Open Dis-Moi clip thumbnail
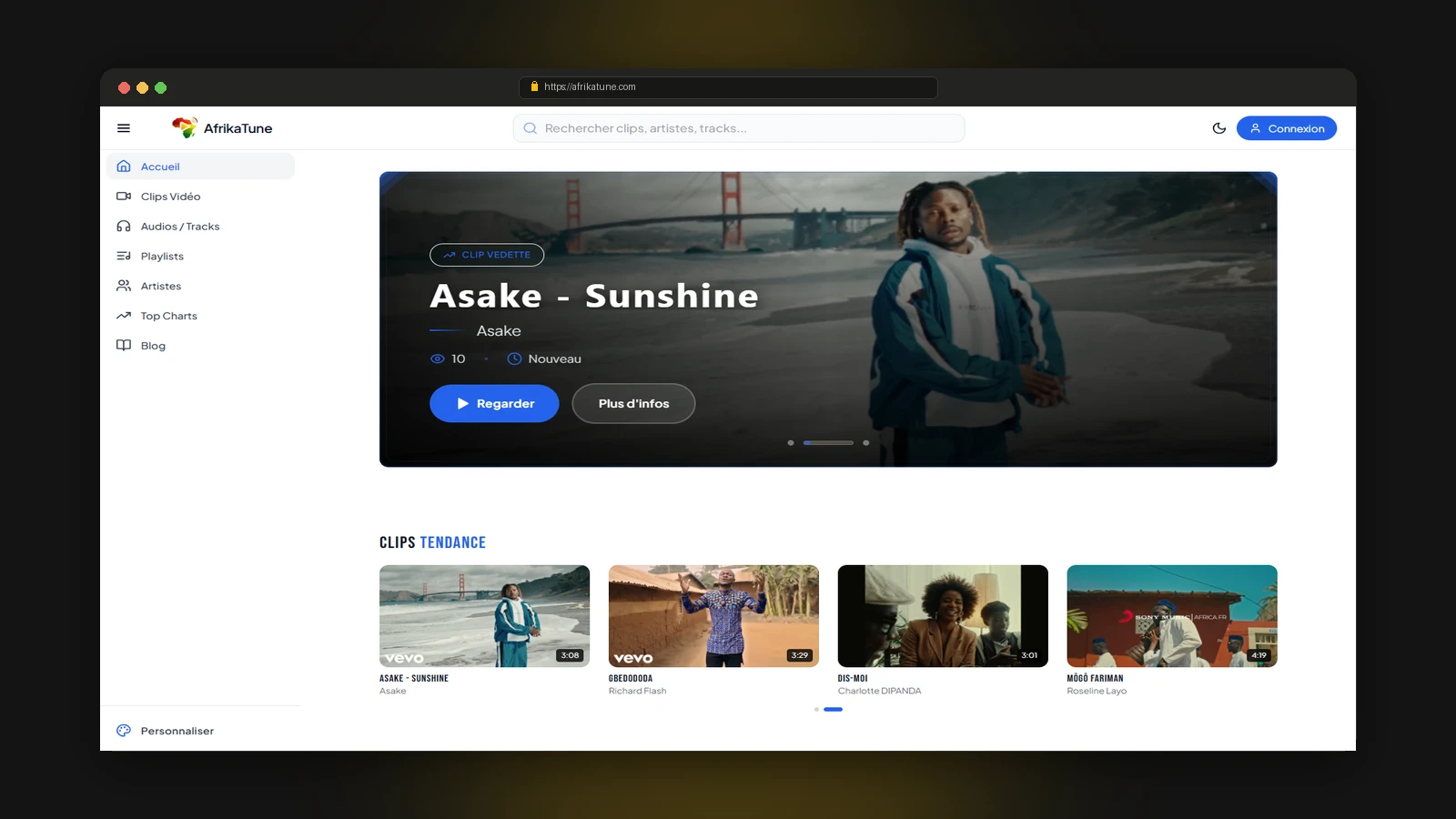 point(943,616)
